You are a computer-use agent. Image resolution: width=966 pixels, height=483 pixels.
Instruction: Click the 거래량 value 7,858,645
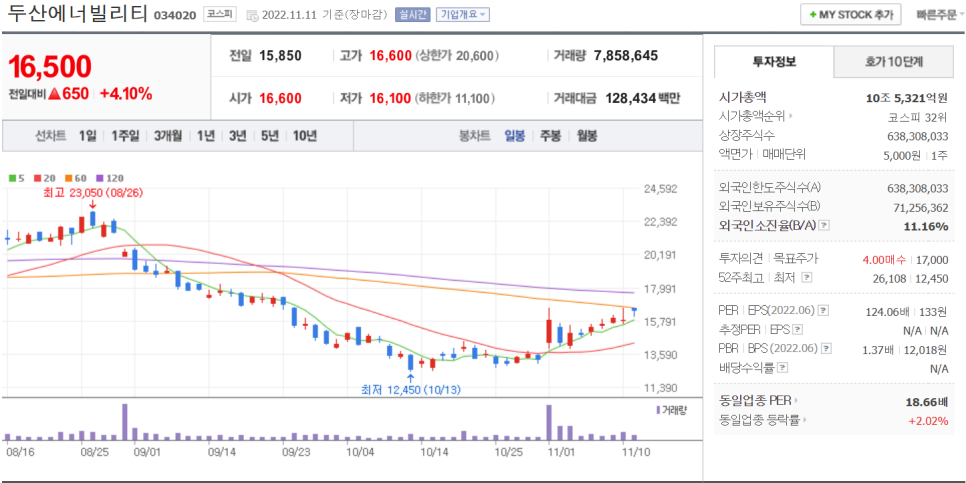(x=626, y=56)
